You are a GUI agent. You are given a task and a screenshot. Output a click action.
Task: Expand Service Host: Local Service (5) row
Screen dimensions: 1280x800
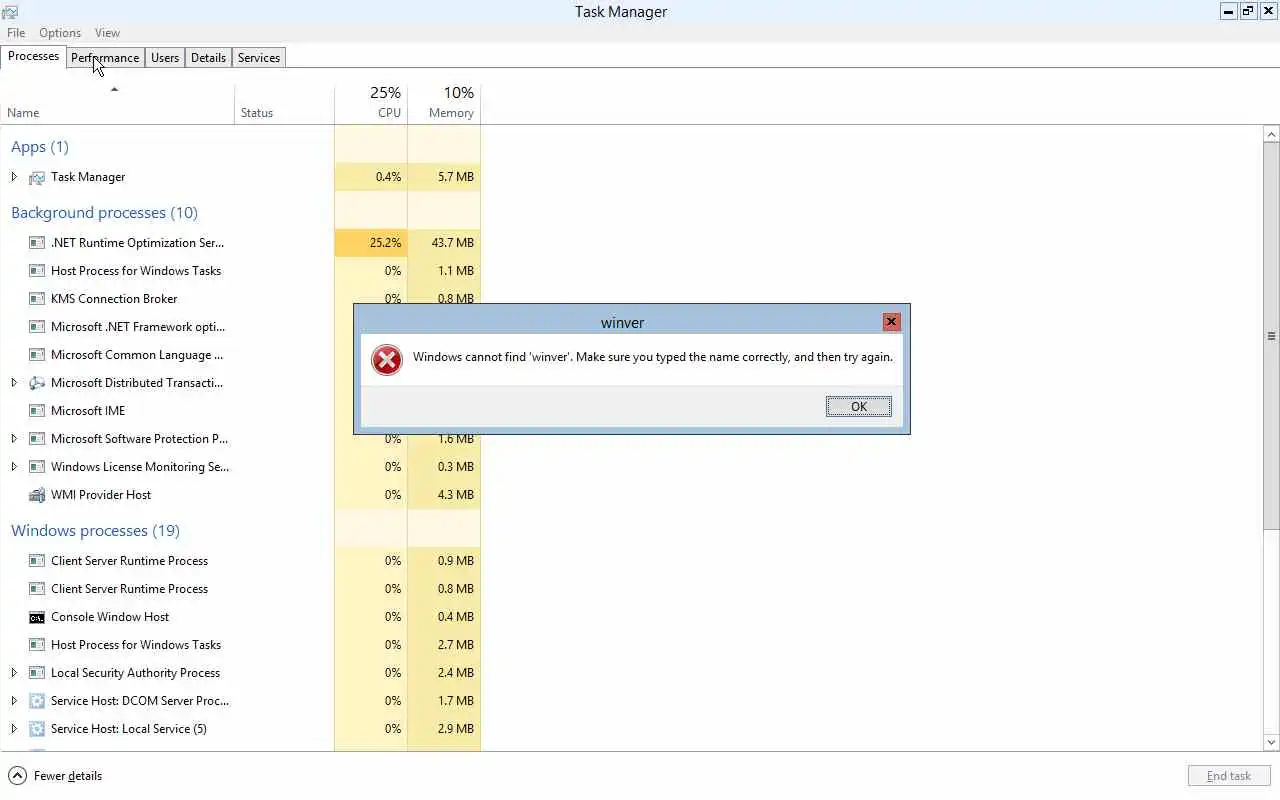pos(14,729)
